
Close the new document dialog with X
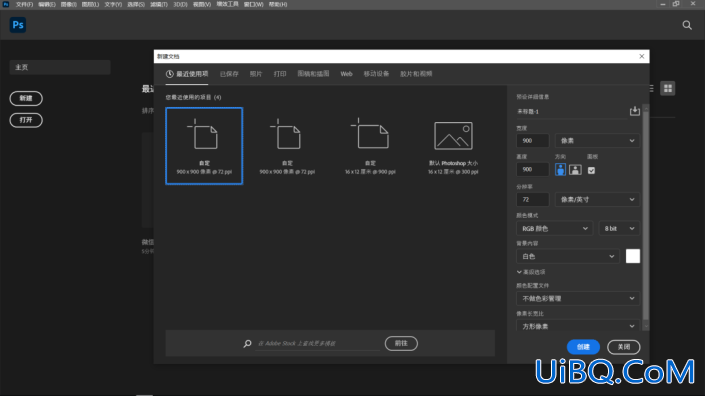click(x=642, y=56)
